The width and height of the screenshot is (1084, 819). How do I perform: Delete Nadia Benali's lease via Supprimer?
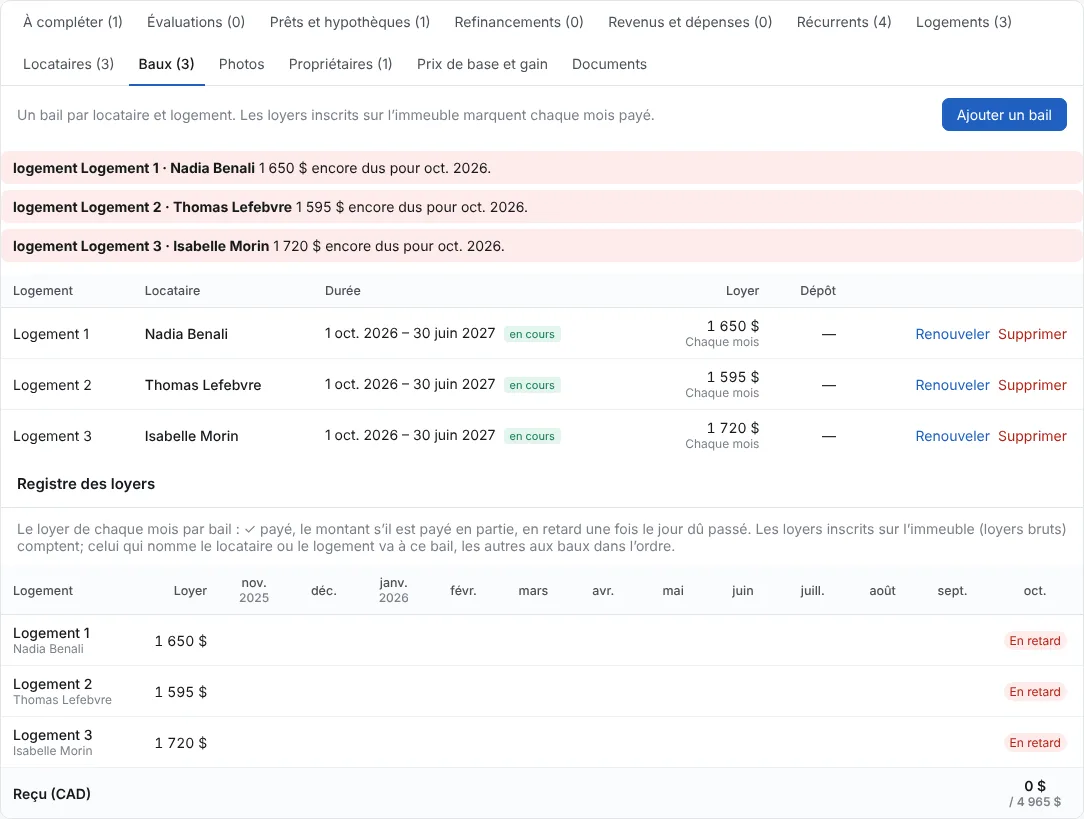(1032, 334)
